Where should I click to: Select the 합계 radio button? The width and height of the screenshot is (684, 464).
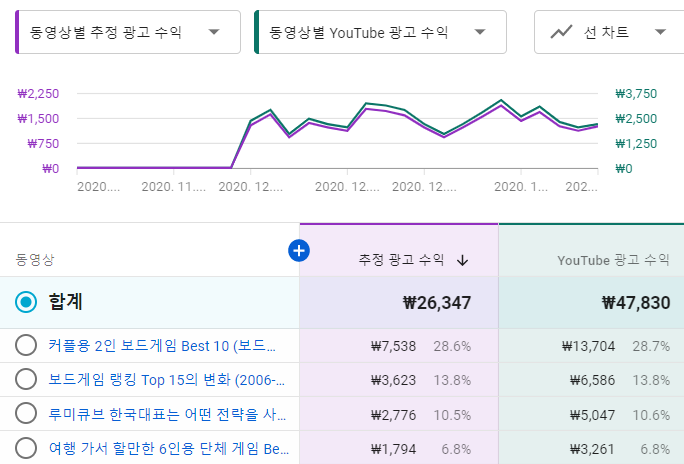pyautogui.click(x=26, y=302)
